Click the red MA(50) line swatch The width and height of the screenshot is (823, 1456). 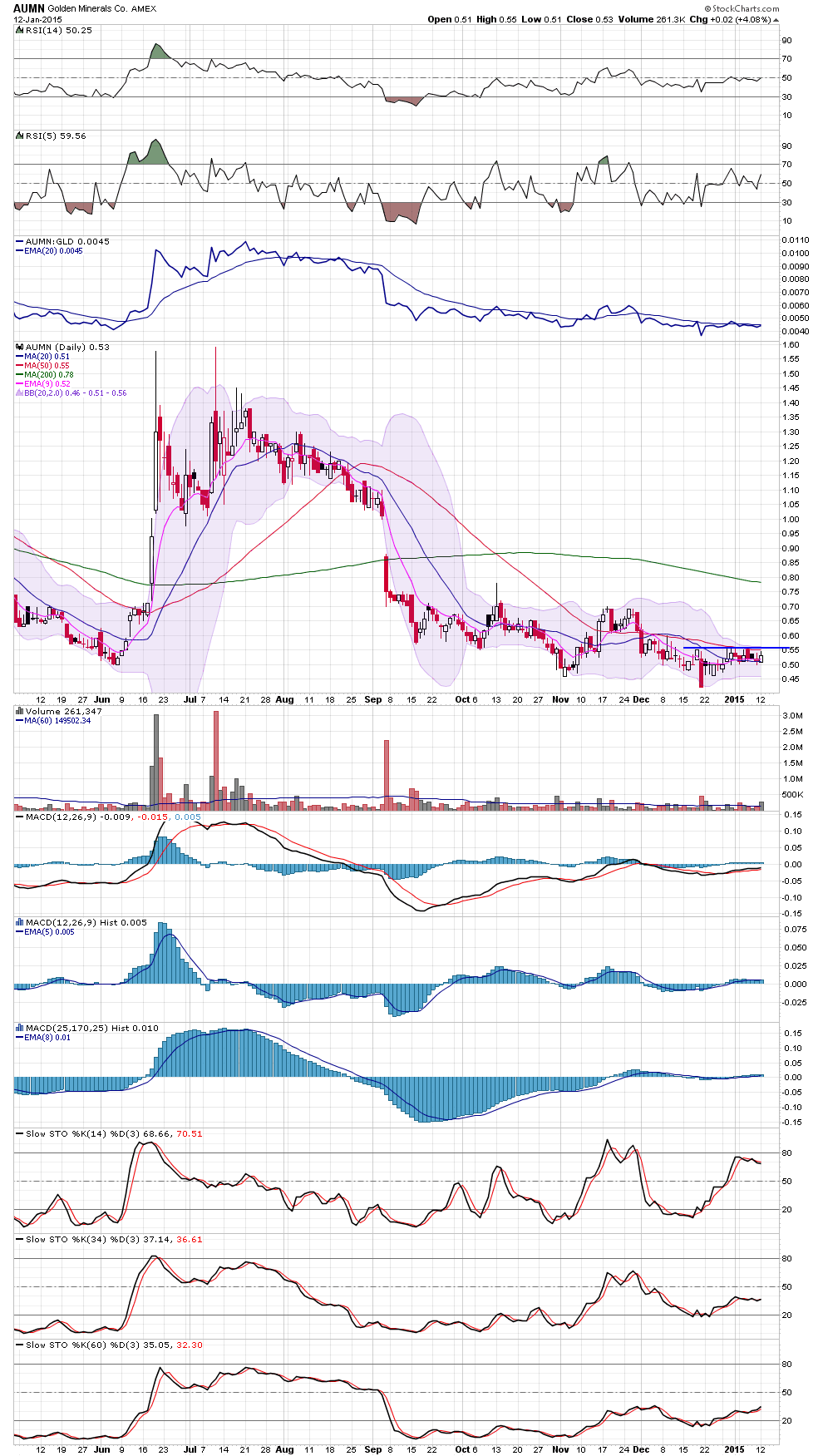[19, 366]
